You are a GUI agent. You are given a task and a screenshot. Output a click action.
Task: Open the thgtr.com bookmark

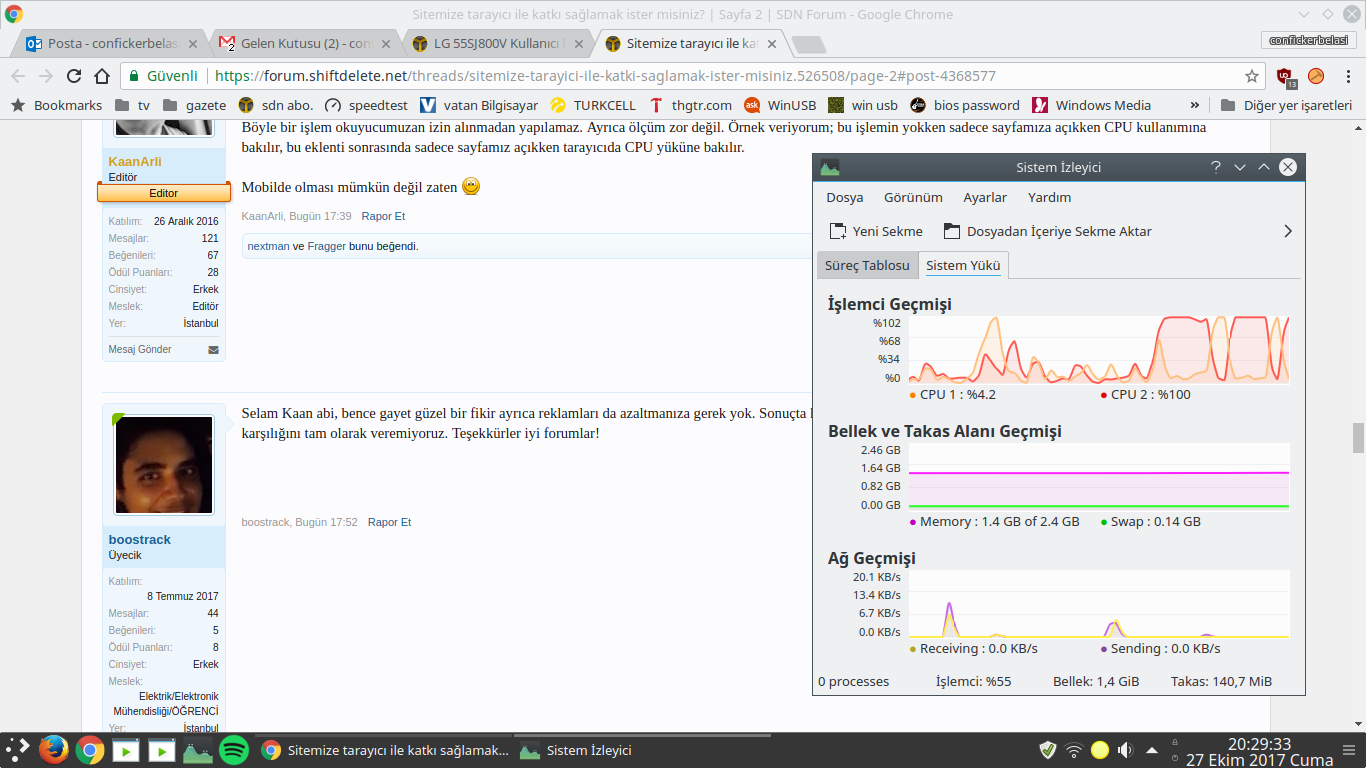pos(690,105)
